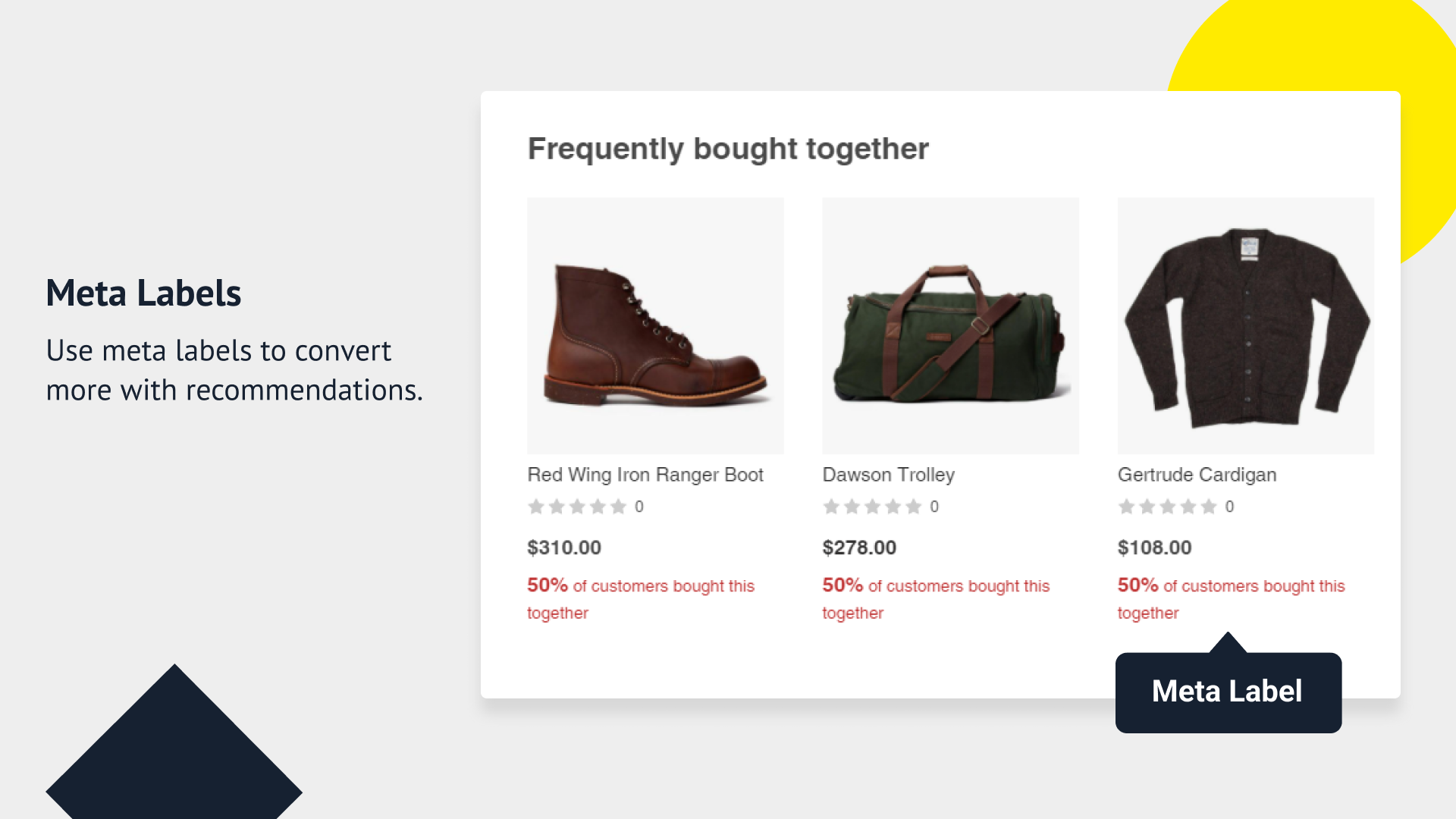Click the first star of the Red Wing Boot rating

536,507
